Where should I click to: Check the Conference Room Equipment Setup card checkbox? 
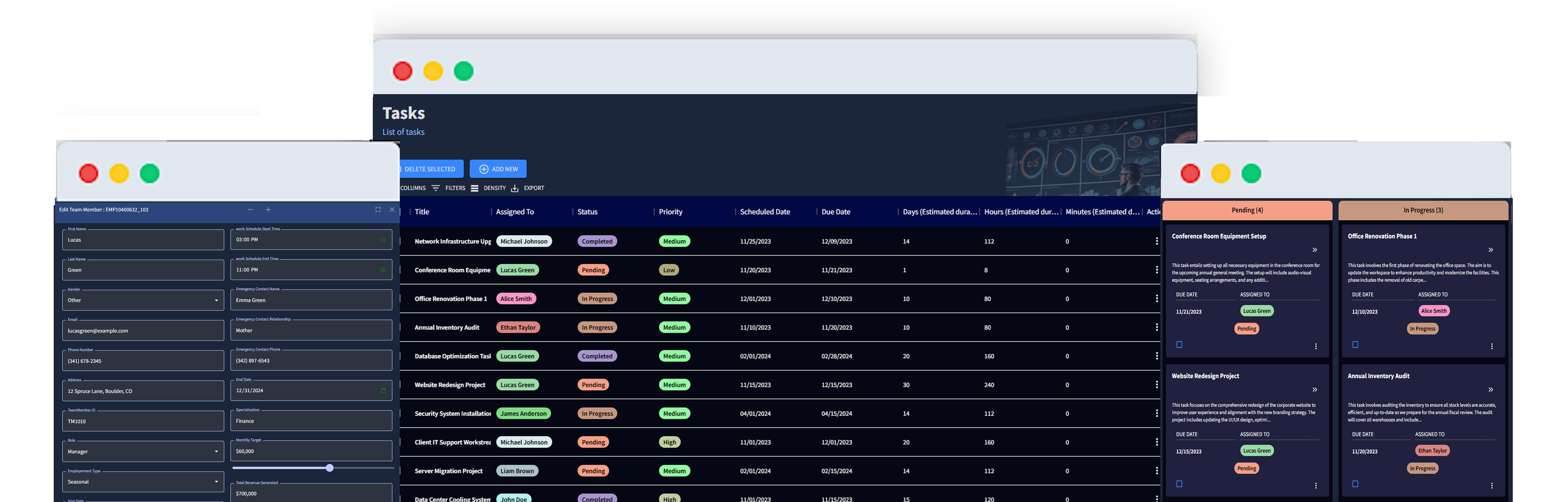click(x=1179, y=345)
